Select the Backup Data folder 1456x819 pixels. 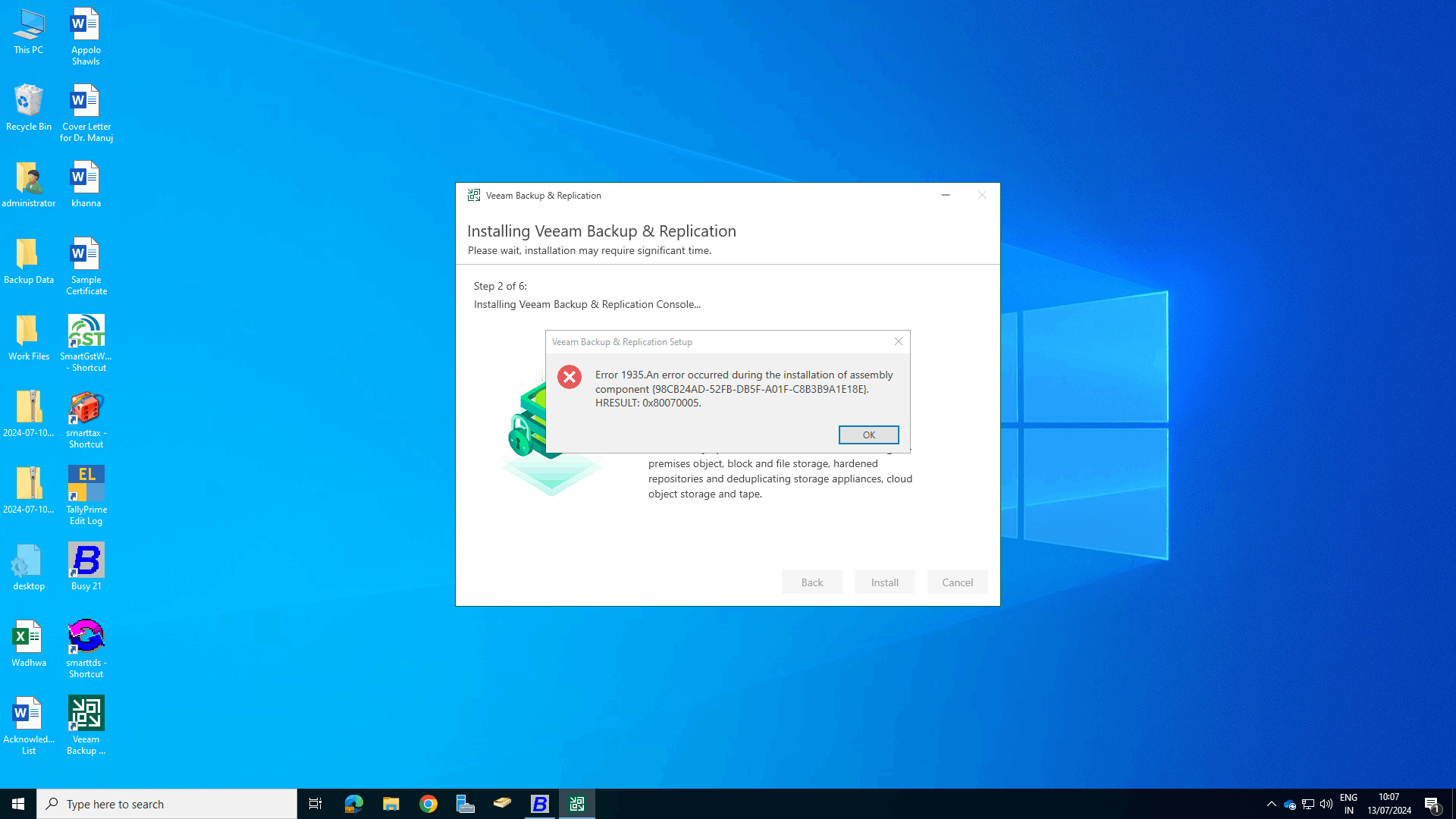(29, 261)
